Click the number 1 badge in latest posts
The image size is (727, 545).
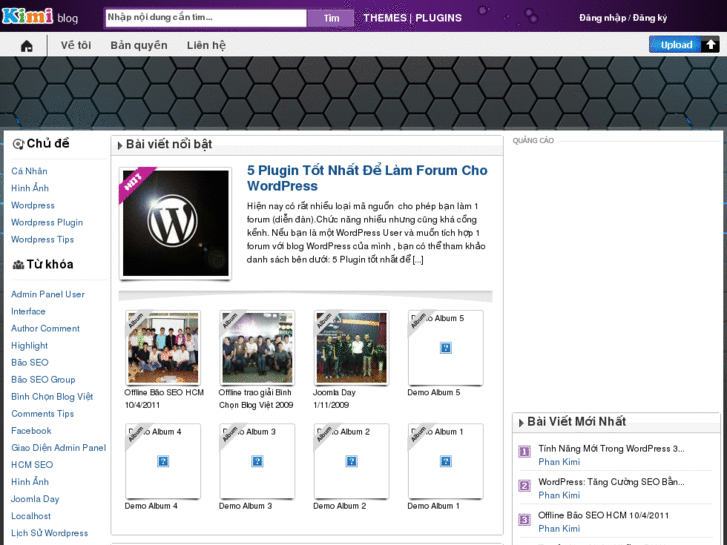point(524,451)
